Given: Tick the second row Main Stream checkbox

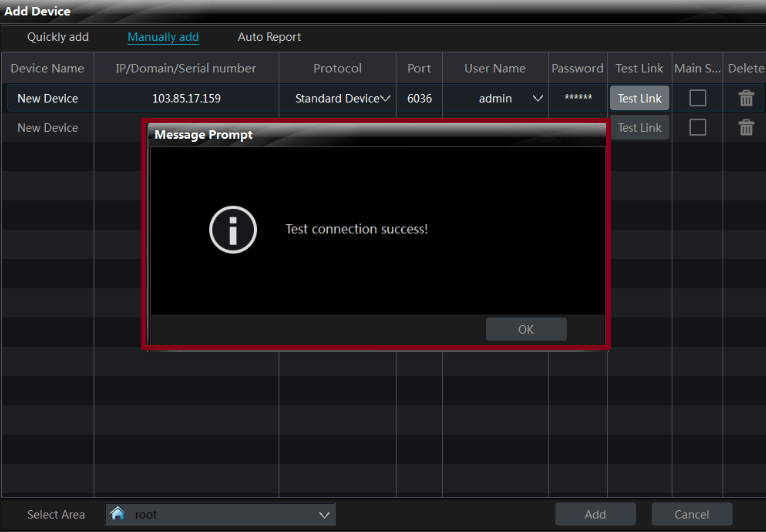Looking at the screenshot, I should [x=698, y=127].
